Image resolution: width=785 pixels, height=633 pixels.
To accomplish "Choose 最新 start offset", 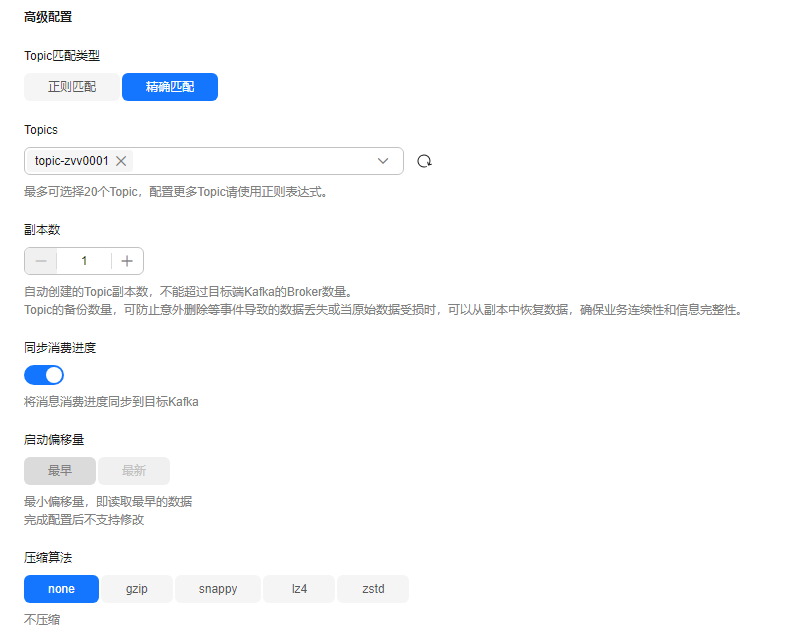I will coord(134,471).
